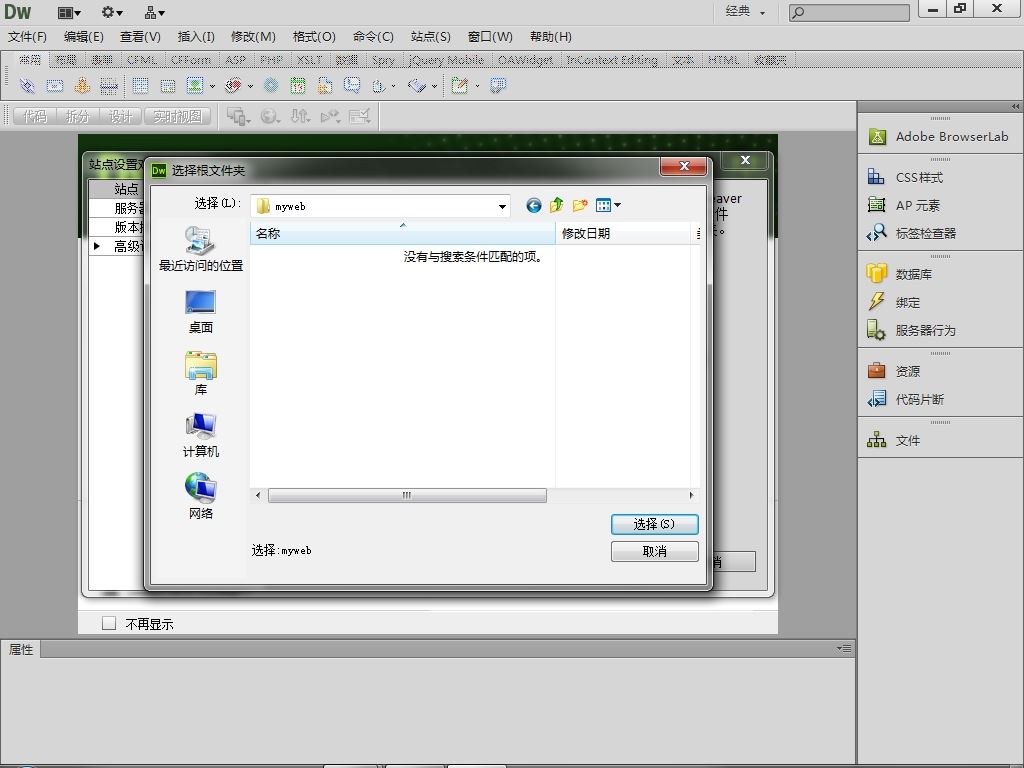Switch to 拆分 view
Image resolution: width=1024 pixels, height=768 pixels.
(78, 116)
